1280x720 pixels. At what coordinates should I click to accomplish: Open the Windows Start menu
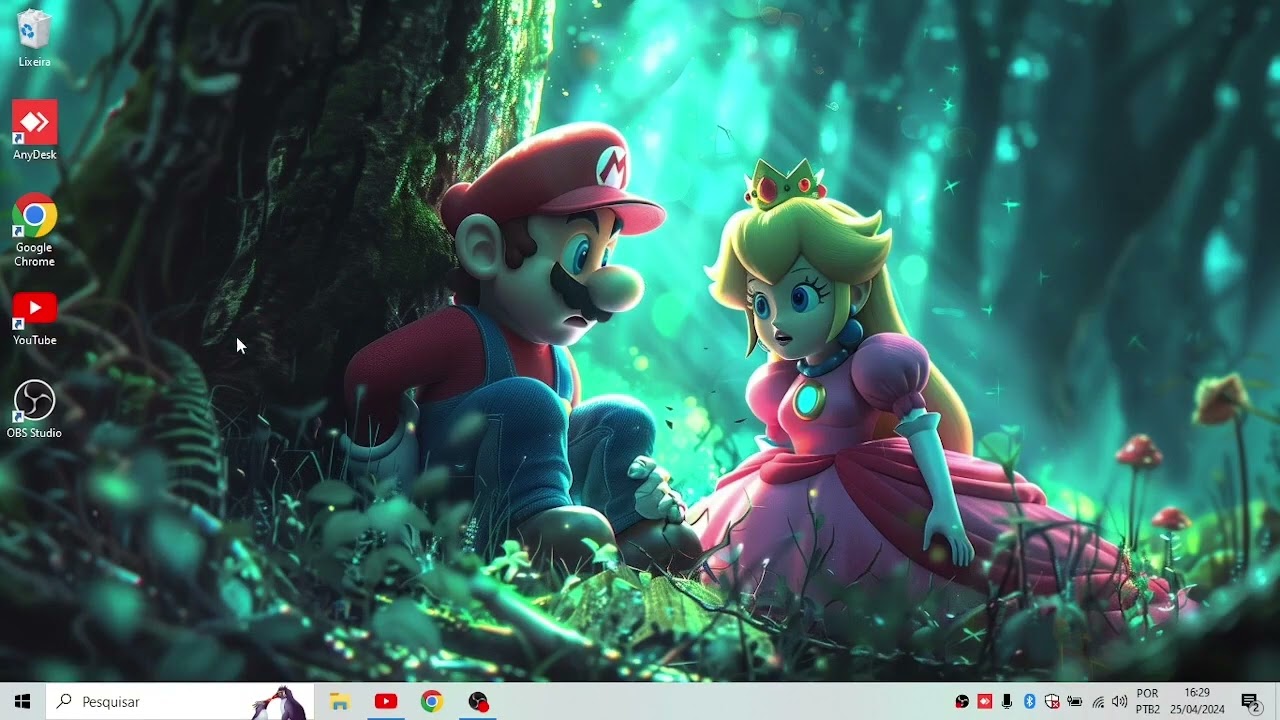point(22,701)
